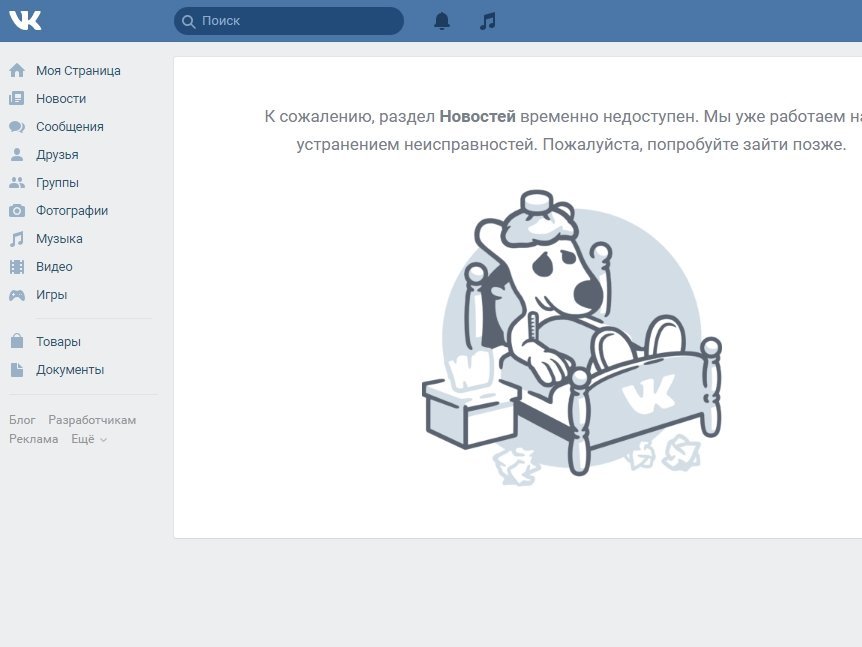Image resolution: width=862 pixels, height=647 pixels.
Task: Click the camera icon beside Фотографии
Action: [17, 211]
